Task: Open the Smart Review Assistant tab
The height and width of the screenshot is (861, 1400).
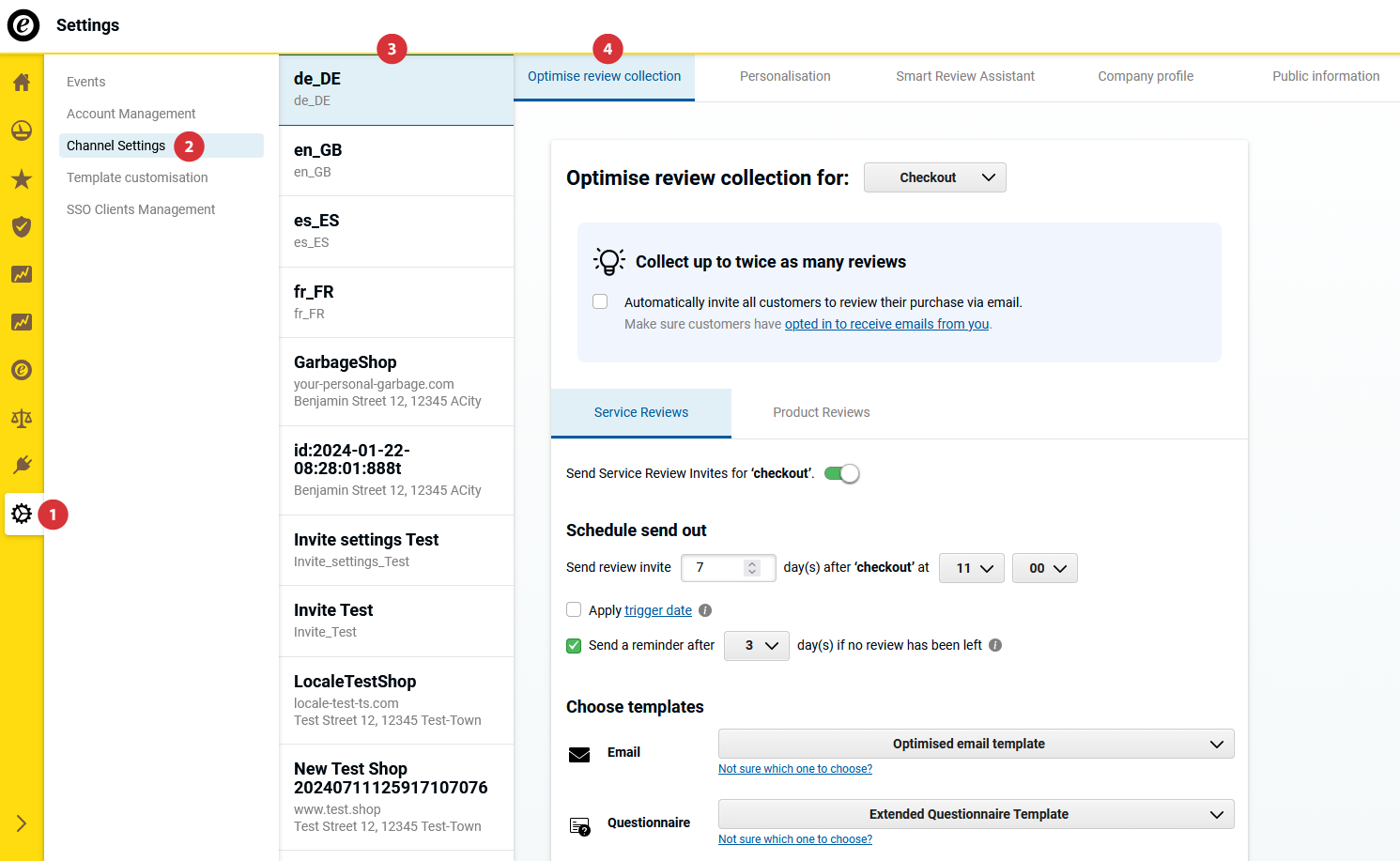Action: click(964, 76)
